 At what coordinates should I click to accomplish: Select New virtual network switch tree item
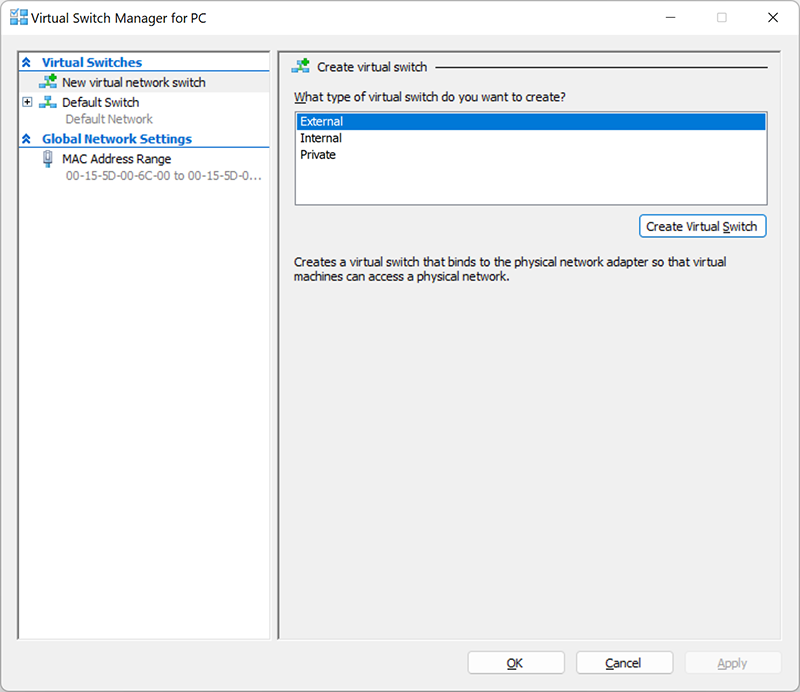(x=133, y=82)
